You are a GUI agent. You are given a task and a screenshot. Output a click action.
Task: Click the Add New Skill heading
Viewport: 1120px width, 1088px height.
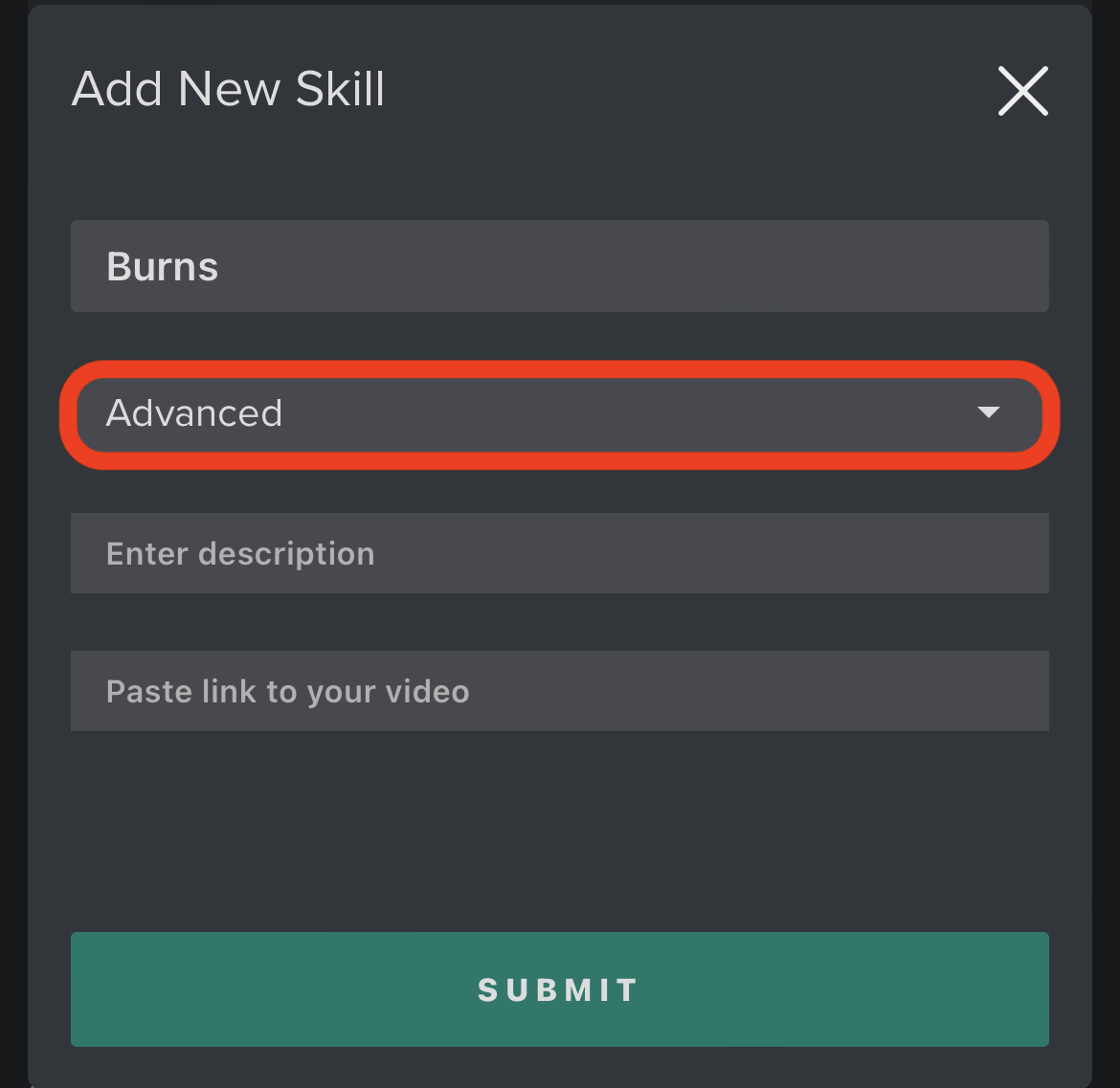[x=228, y=89]
